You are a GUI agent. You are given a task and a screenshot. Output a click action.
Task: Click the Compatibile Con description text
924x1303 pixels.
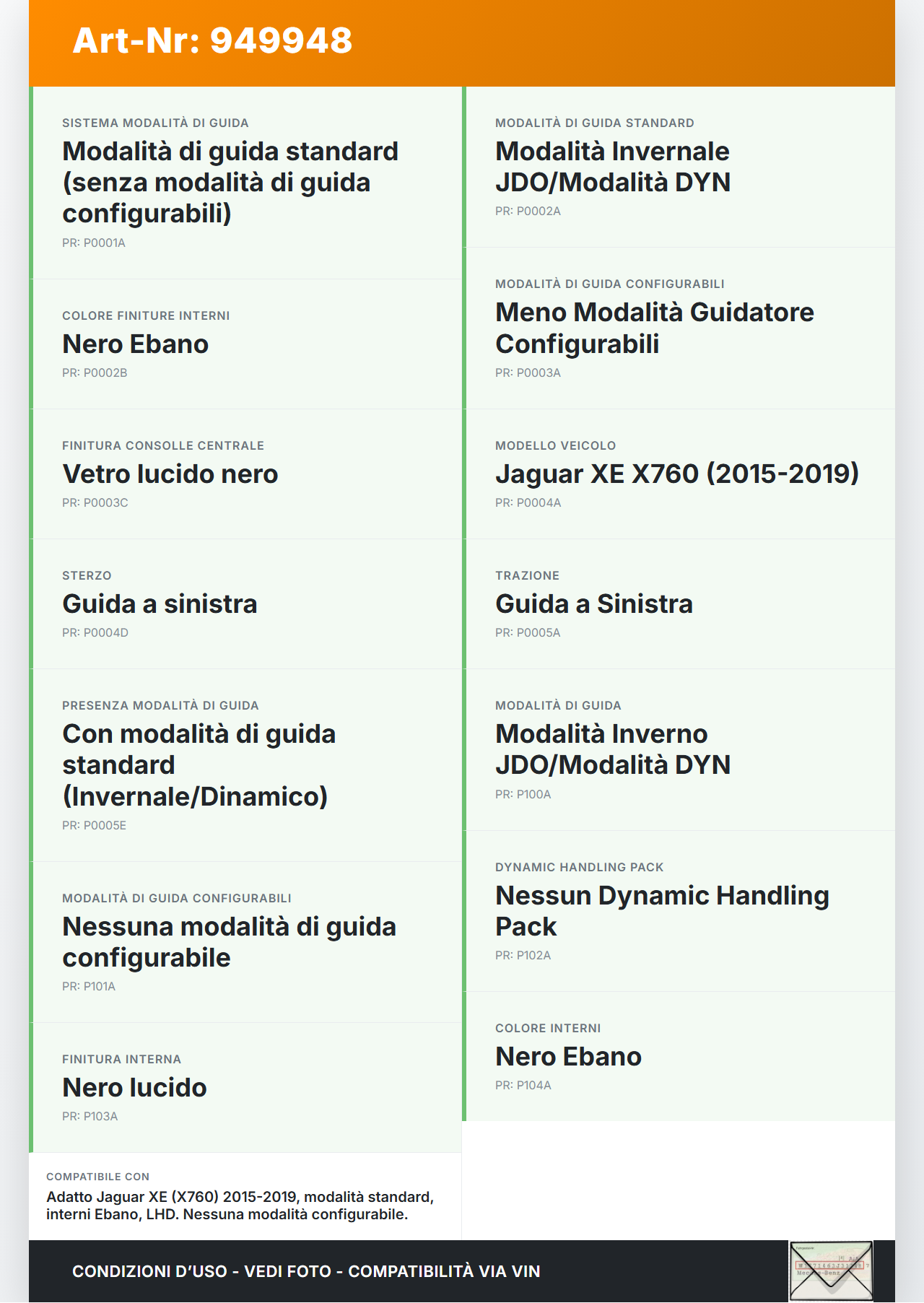pos(240,1206)
